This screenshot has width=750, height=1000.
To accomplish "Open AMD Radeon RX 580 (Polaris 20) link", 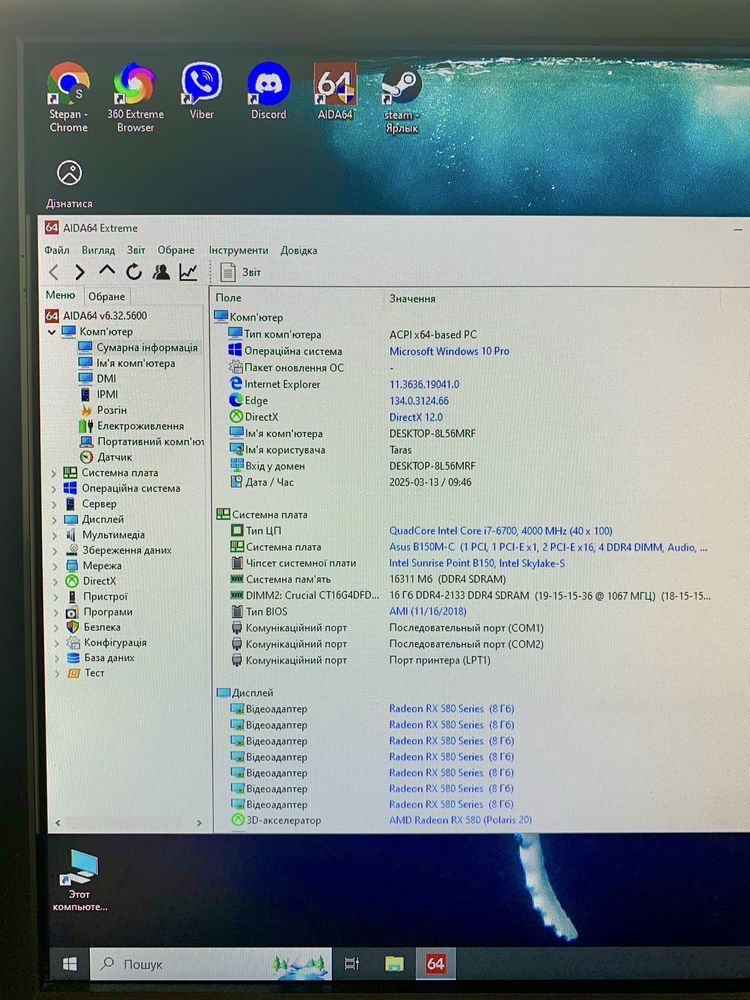I will [460, 820].
